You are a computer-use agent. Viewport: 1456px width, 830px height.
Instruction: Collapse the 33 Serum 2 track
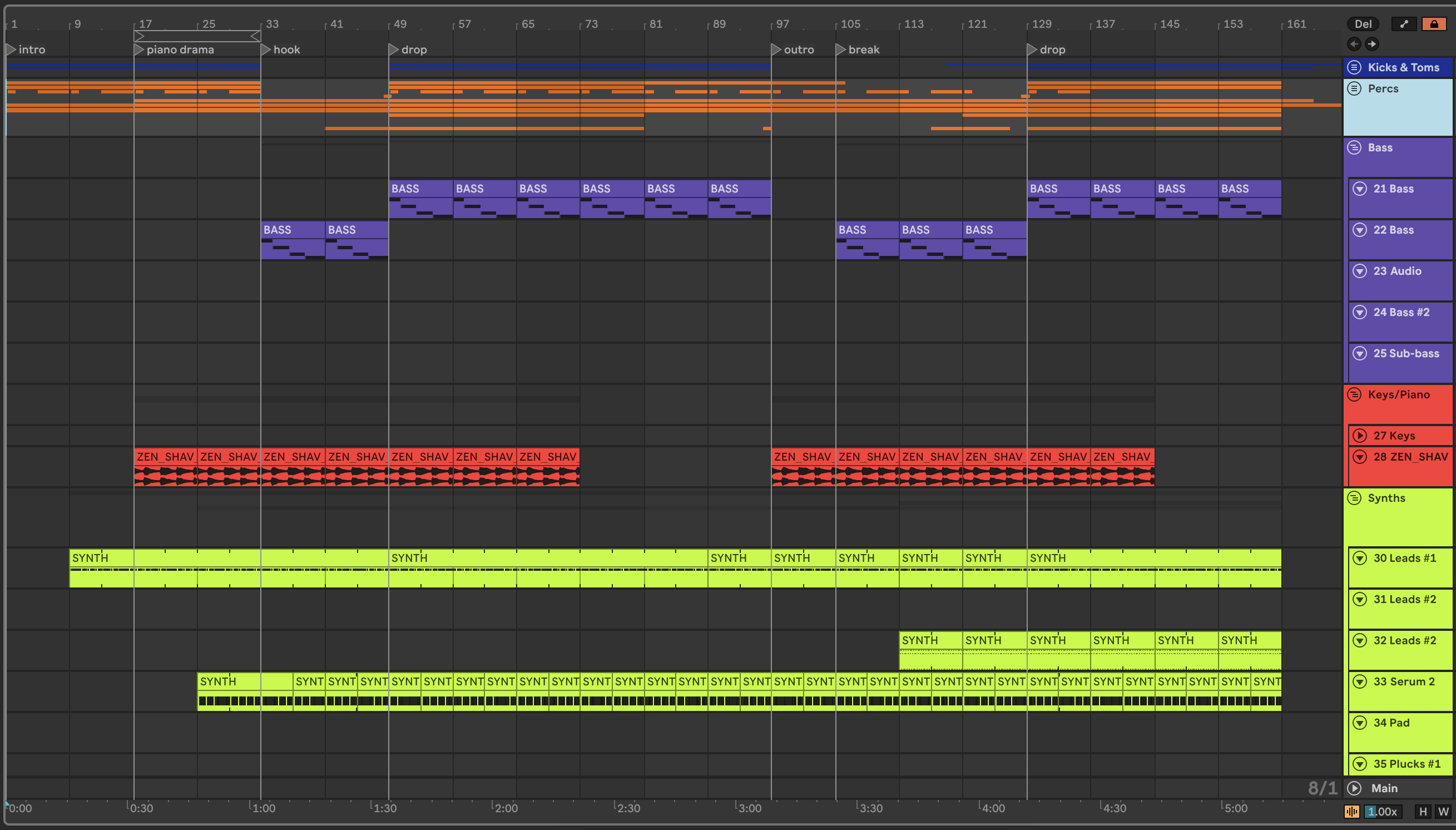pos(1360,681)
